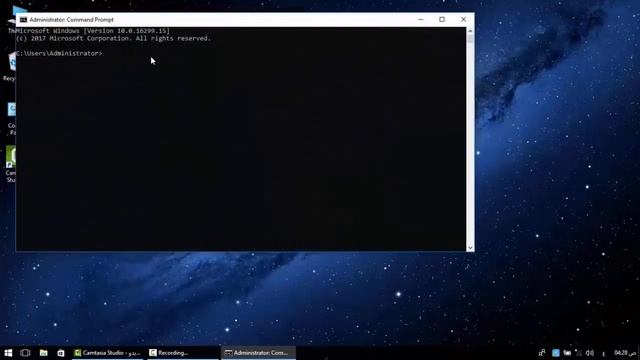Maximize the Command Prompt window

[442, 20]
